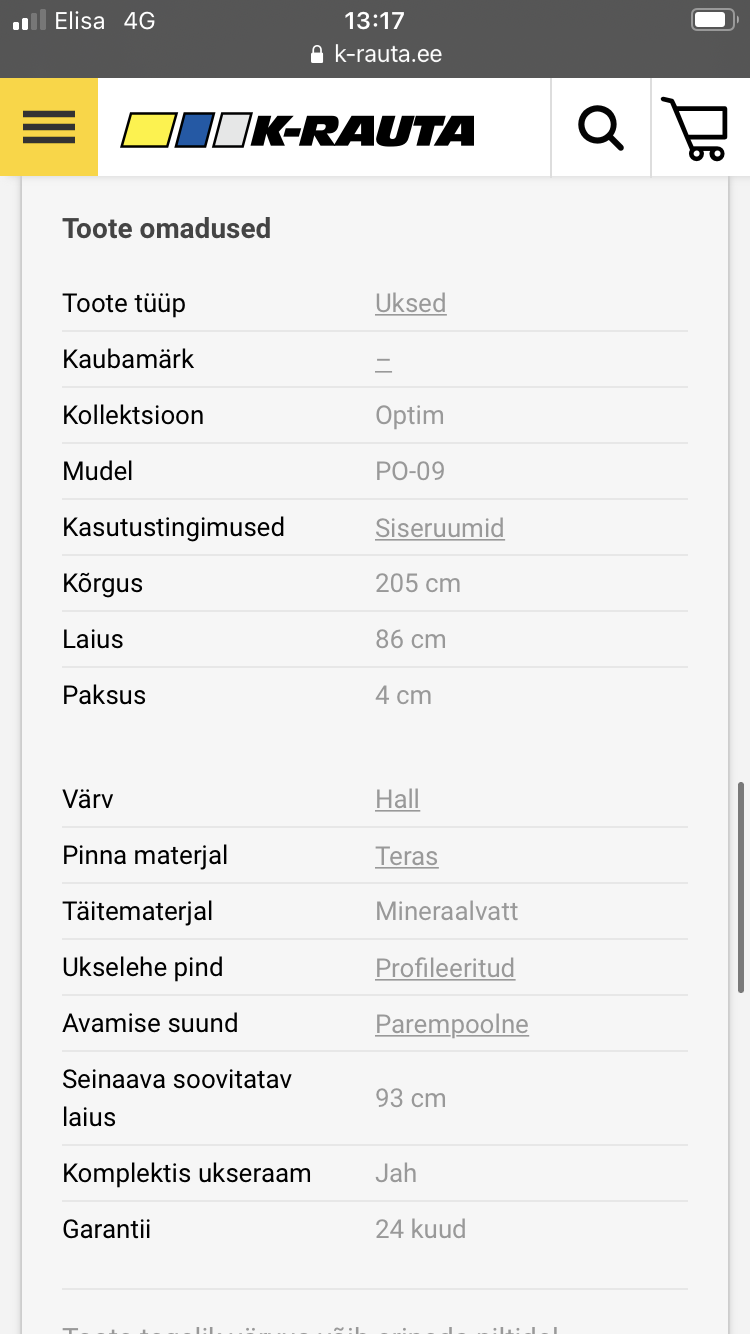This screenshot has height=1334, width=750.
Task: Tap the k-rauta.ee address bar
Action: click(387, 54)
